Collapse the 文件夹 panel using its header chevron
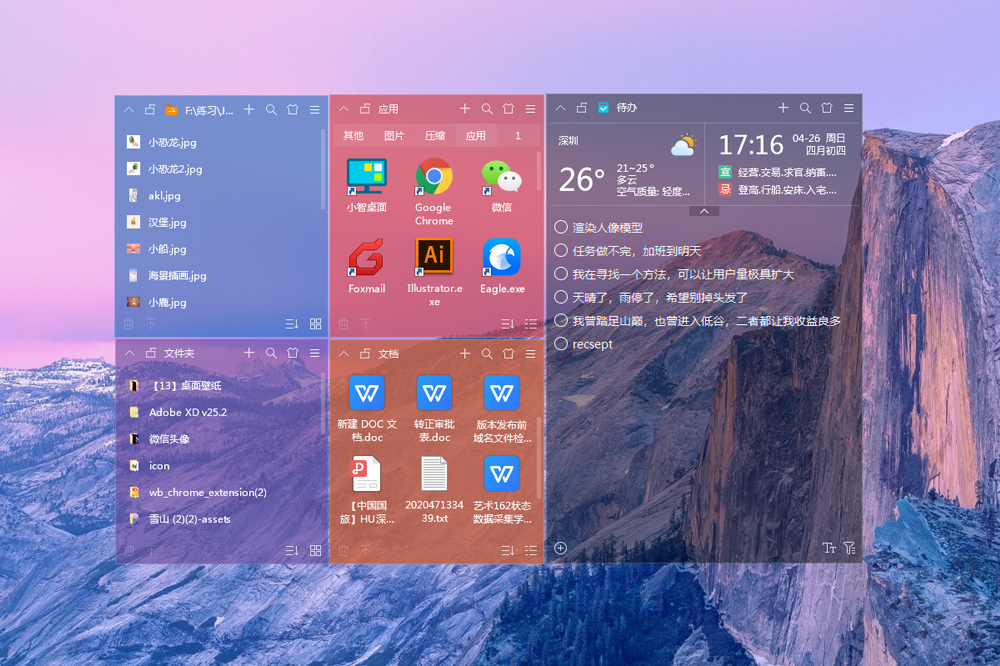 pyautogui.click(x=130, y=353)
